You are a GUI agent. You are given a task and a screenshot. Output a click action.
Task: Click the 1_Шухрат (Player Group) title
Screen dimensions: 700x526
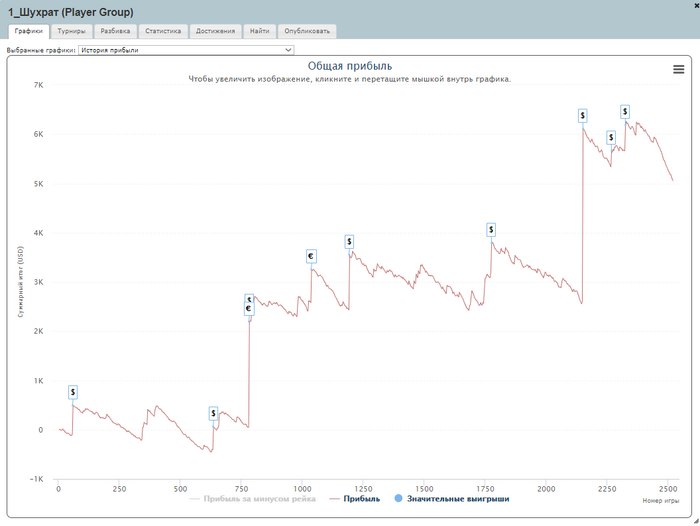[x=71, y=12]
